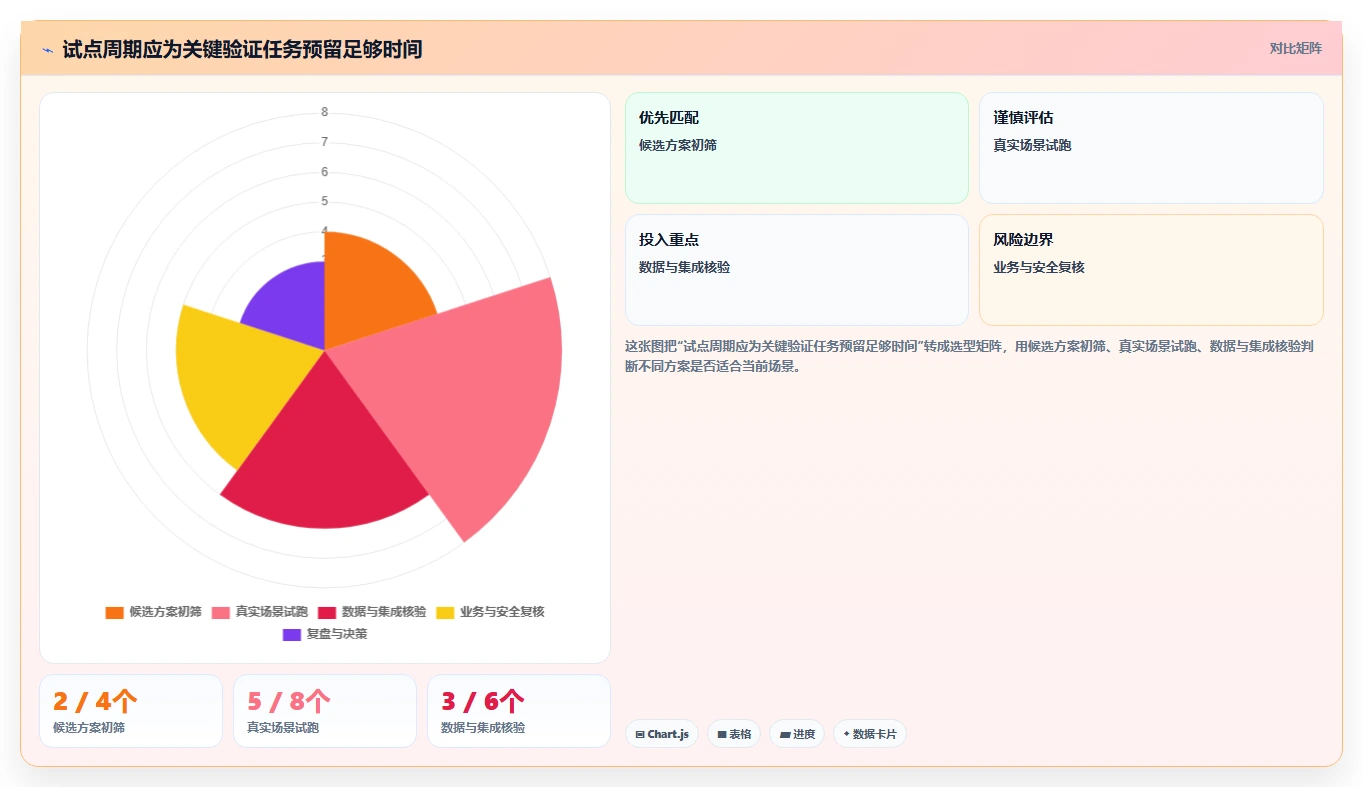Screen dimensions: 1363x787
Task: Toggle the 业务与安全复核 legend item
Action: (490, 612)
